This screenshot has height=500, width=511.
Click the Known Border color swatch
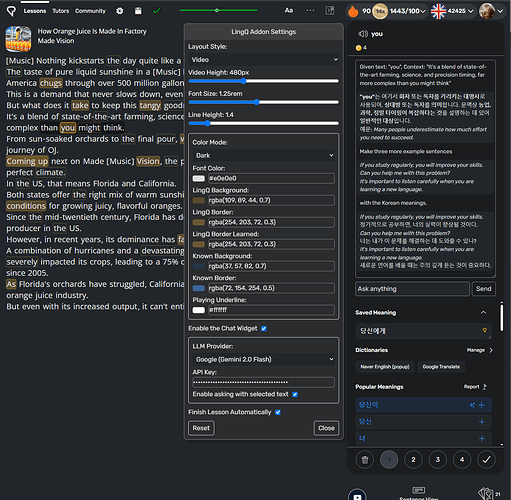(199, 288)
